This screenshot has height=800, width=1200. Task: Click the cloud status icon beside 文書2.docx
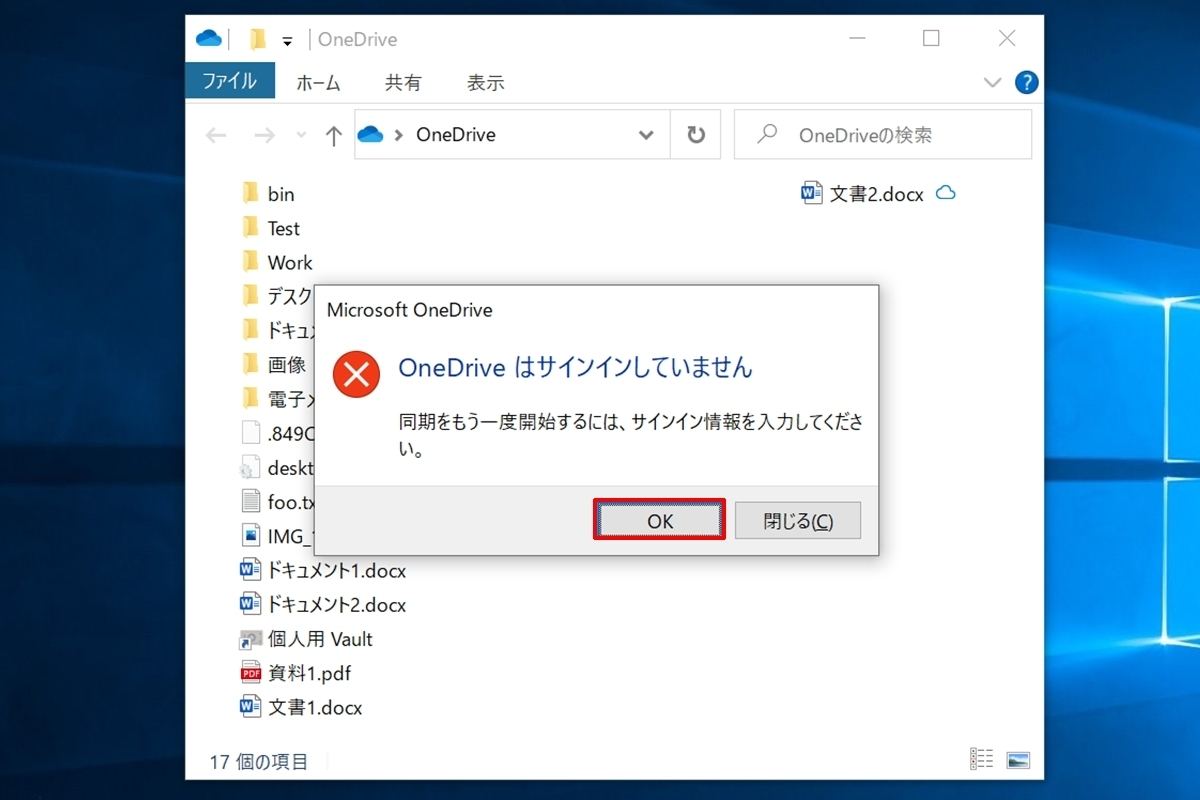coord(945,193)
